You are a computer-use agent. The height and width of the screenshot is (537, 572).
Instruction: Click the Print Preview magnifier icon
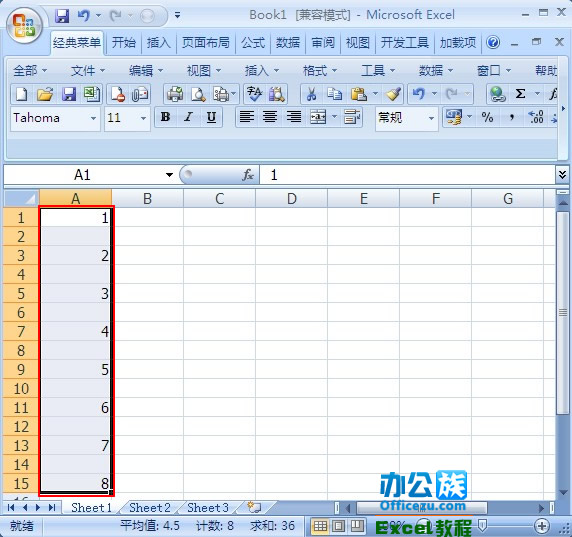coord(198,94)
